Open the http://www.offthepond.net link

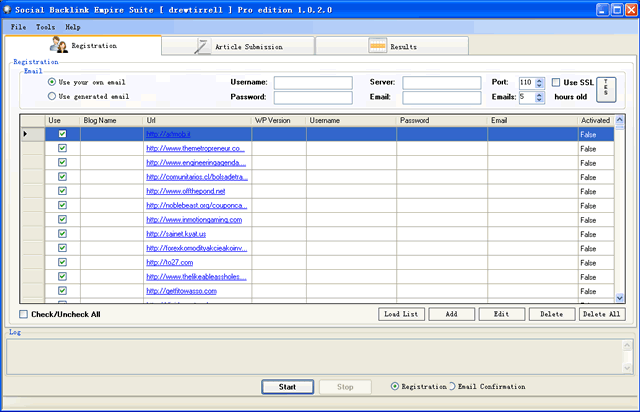pyautogui.click(x=186, y=191)
